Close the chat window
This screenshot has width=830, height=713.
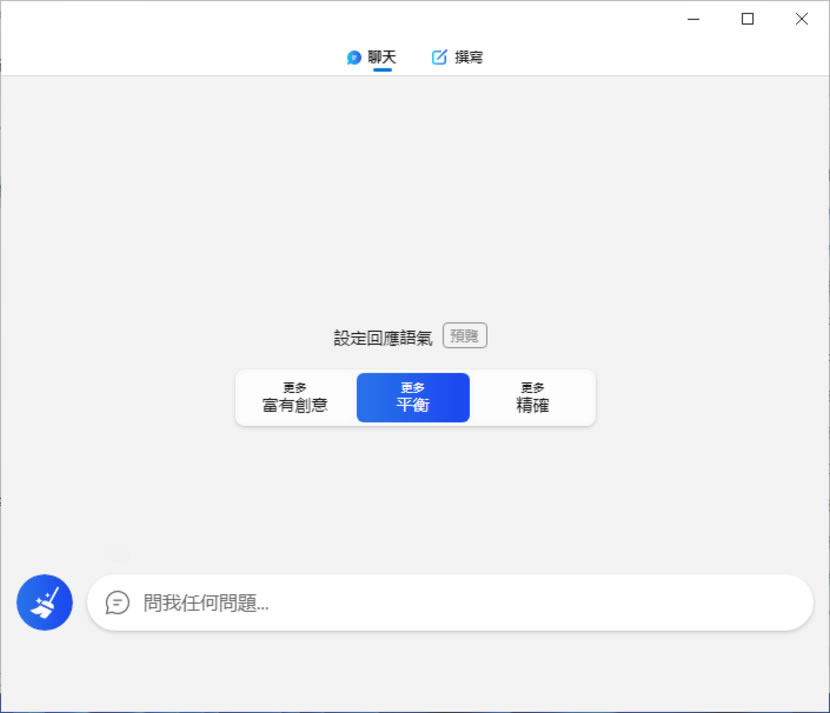tap(801, 19)
